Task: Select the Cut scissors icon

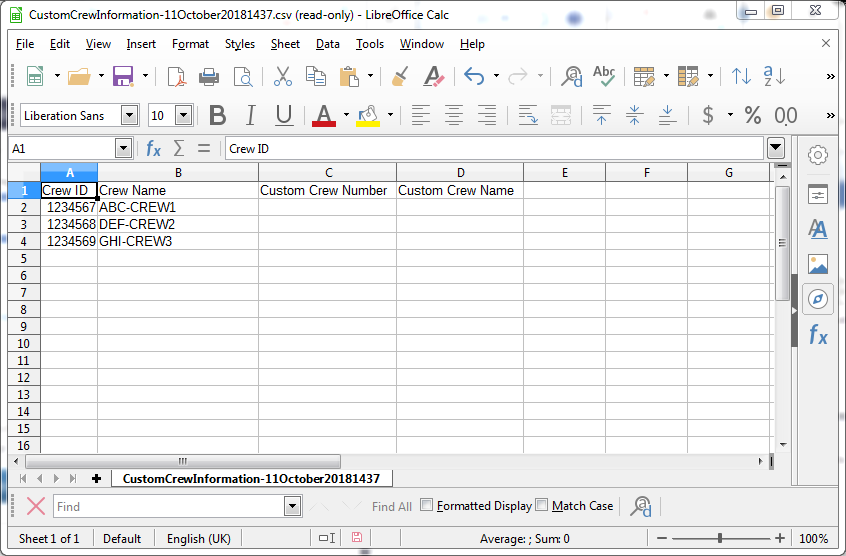Action: point(283,76)
